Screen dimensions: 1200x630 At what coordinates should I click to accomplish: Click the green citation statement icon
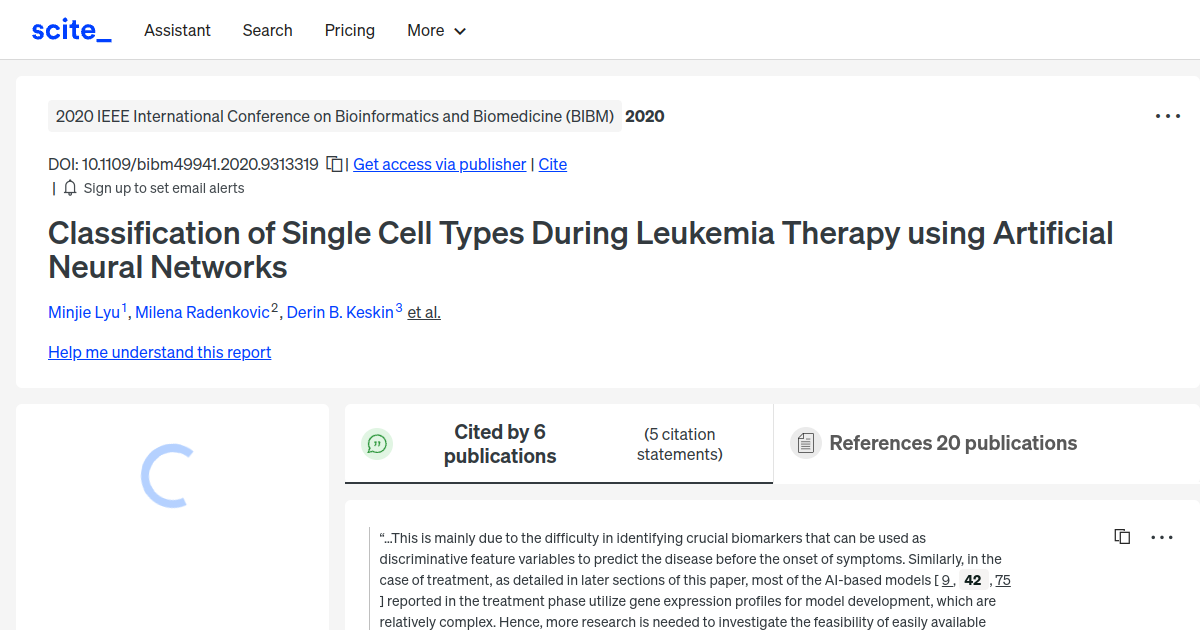[377, 443]
